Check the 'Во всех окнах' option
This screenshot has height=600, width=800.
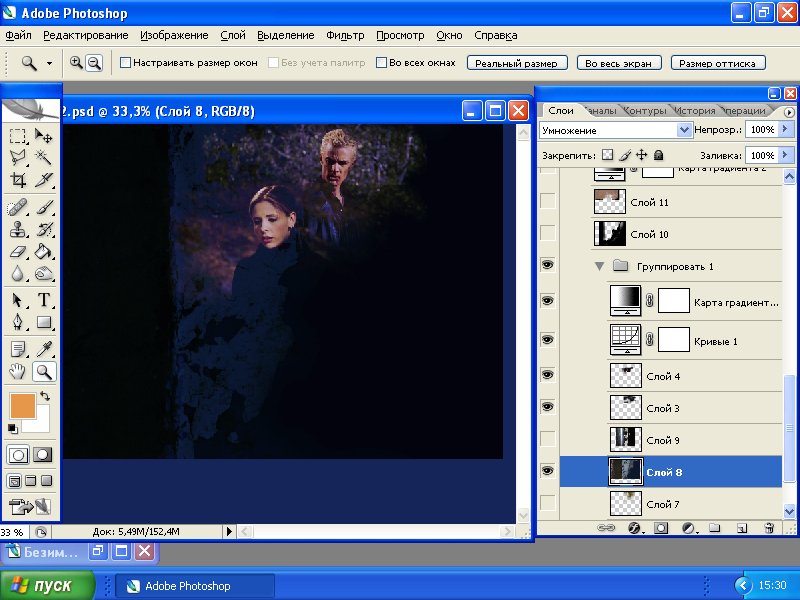click(381, 63)
